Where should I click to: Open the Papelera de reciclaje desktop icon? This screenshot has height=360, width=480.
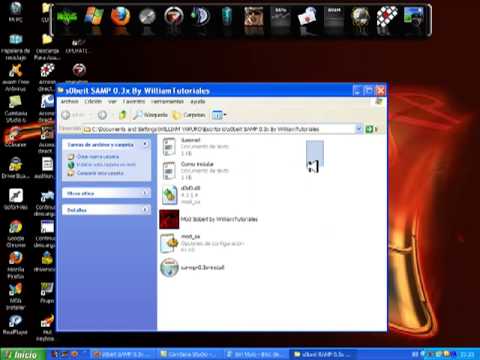click(15, 47)
